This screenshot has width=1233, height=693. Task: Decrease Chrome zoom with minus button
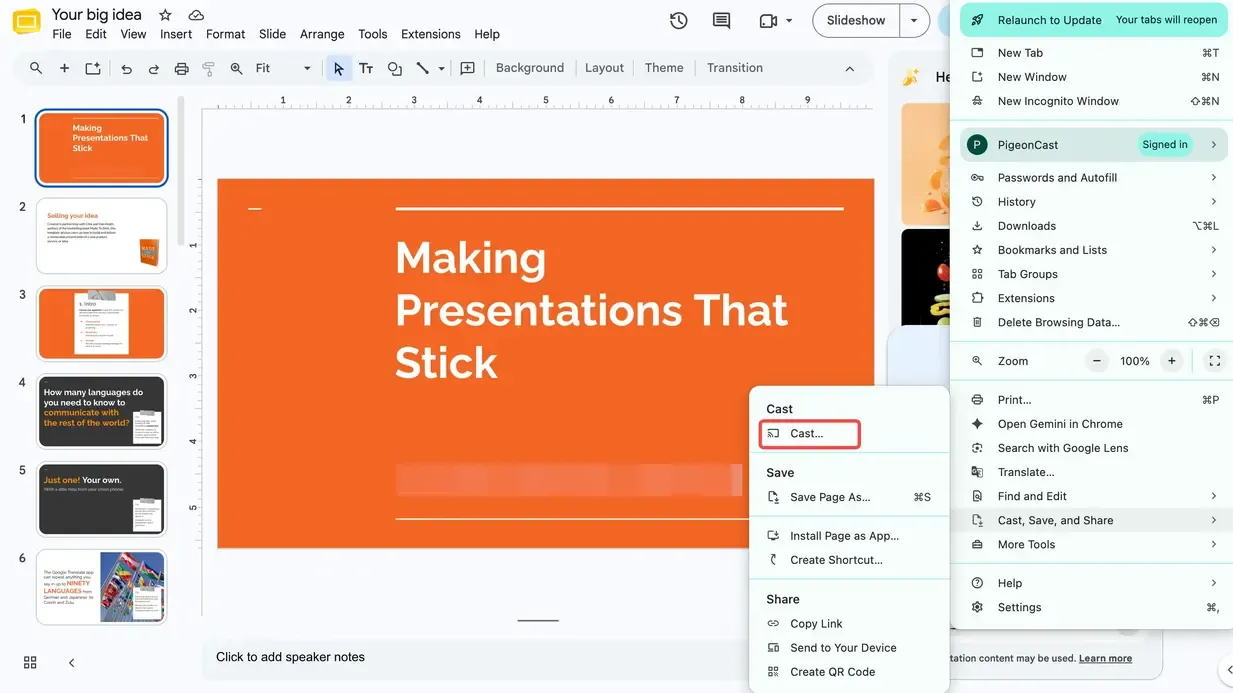[x=1097, y=361]
